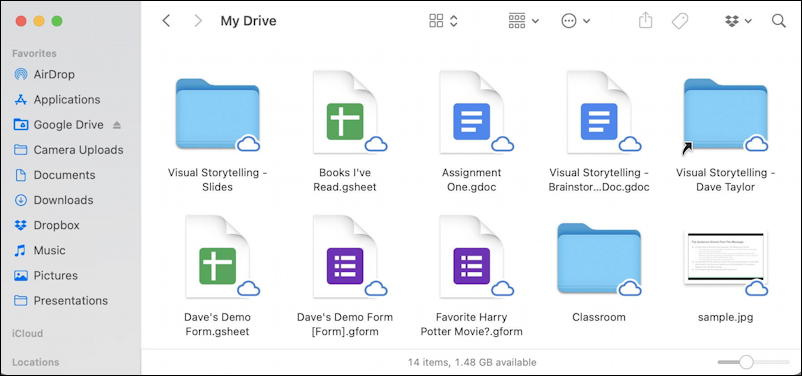Select the Visual Storytelling Brainstor...Doc.gdoc icon
The width and height of the screenshot is (802, 376).
pos(599,112)
